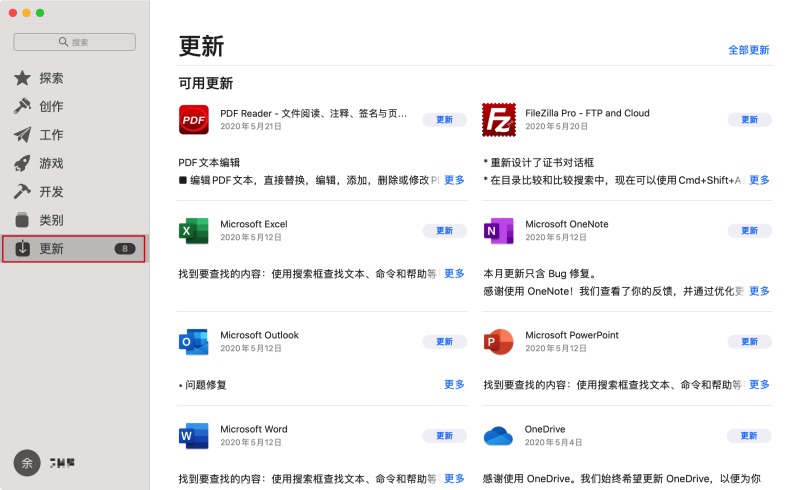The image size is (800, 490).
Task: Update PDF Reader with its 更新 button
Action: point(444,119)
